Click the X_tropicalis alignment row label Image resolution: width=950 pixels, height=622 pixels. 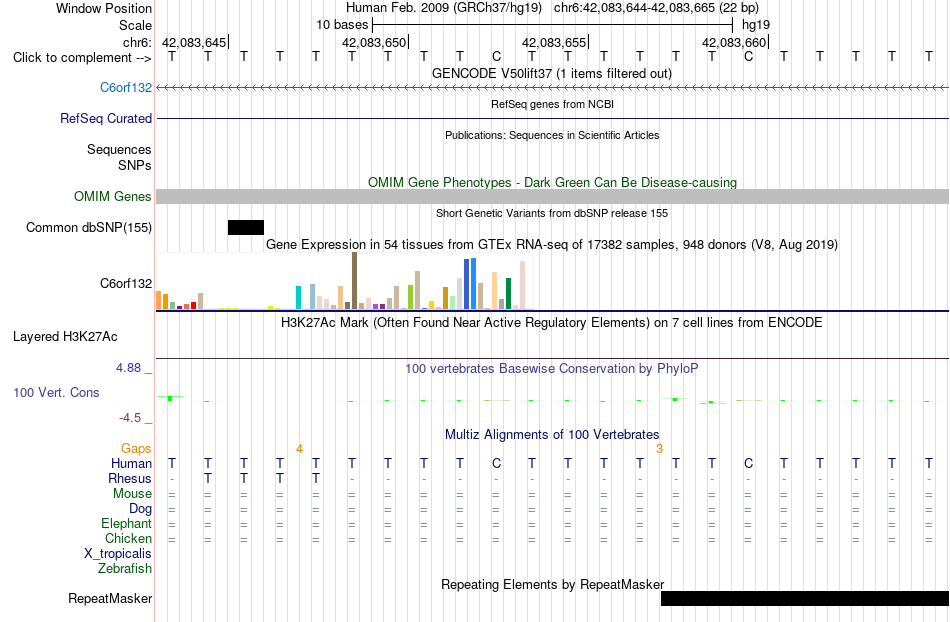118,554
